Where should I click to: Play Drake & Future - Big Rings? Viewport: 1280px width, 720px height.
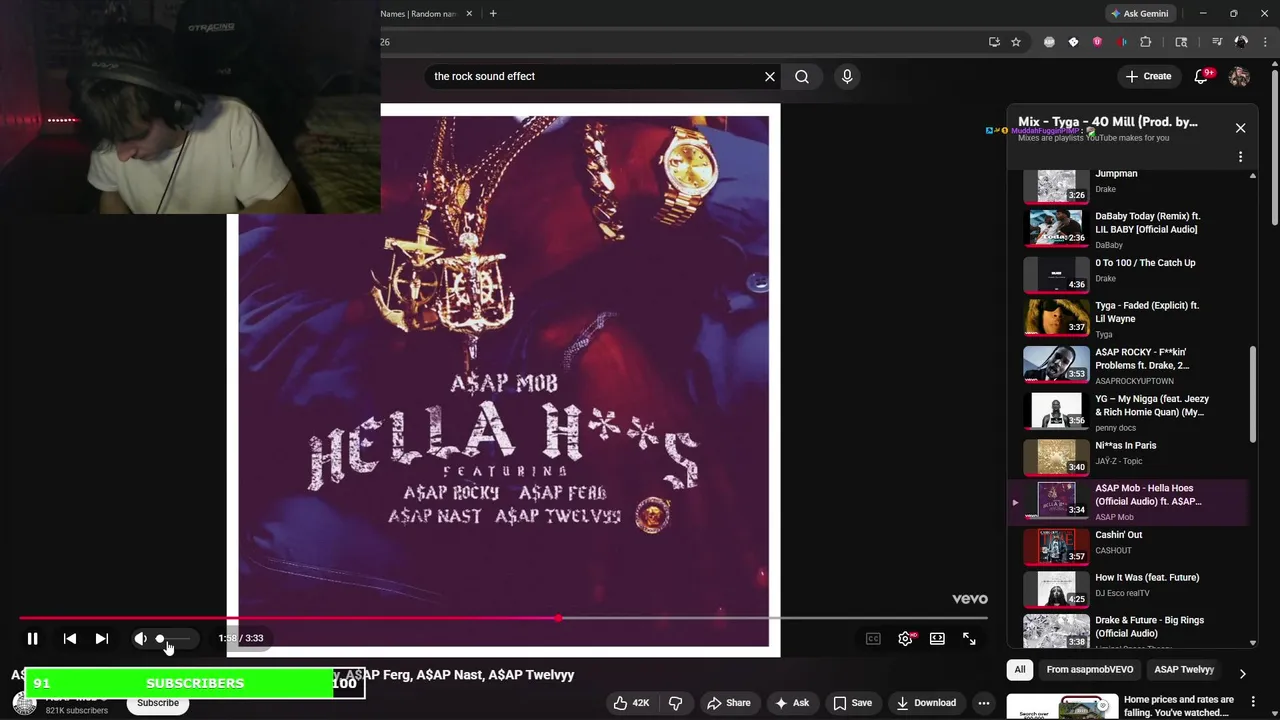pyautogui.click(x=1126, y=630)
